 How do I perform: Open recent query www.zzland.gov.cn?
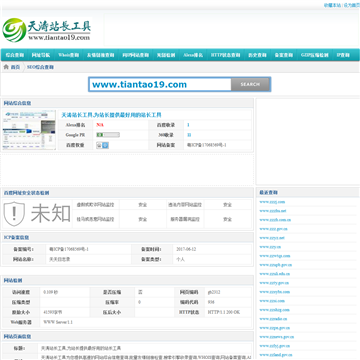[x=276, y=355]
